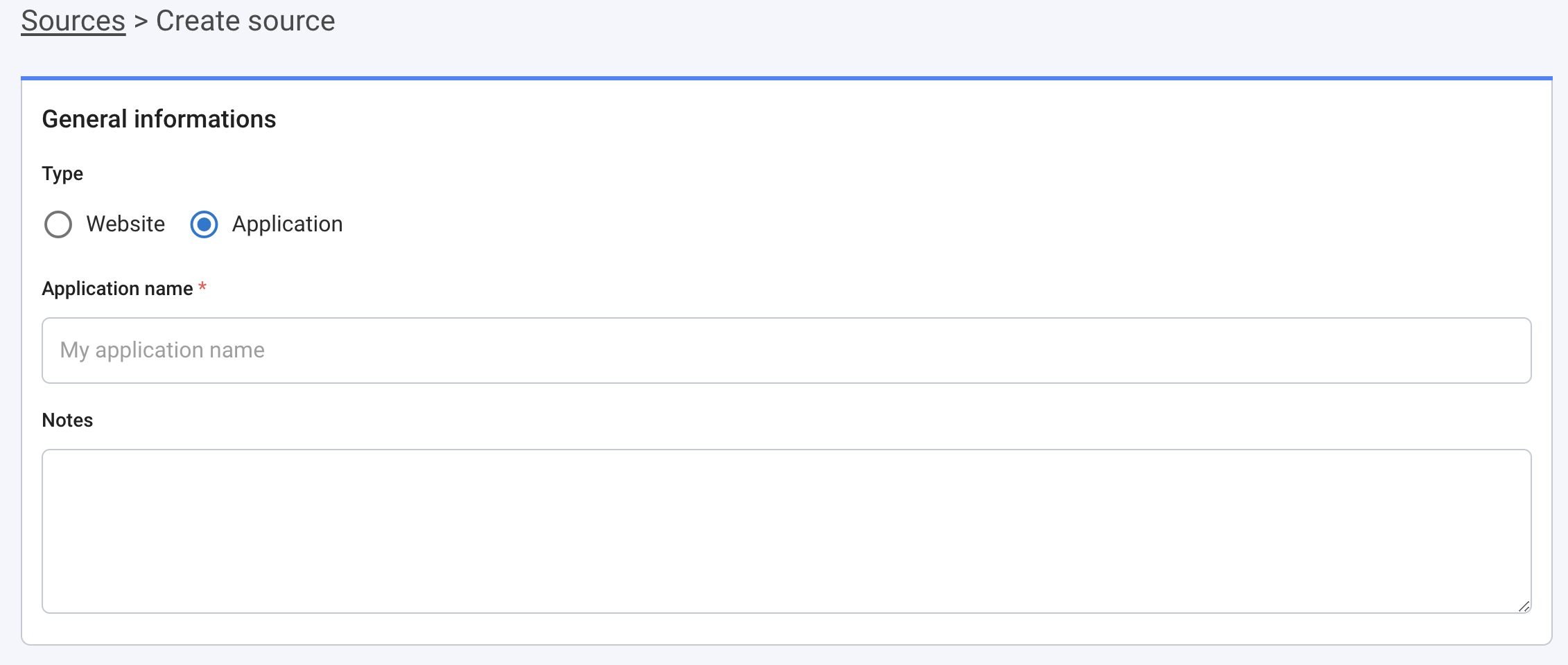Click the Create source breadcrumb text
This screenshot has width=1568, height=665.
[x=245, y=21]
